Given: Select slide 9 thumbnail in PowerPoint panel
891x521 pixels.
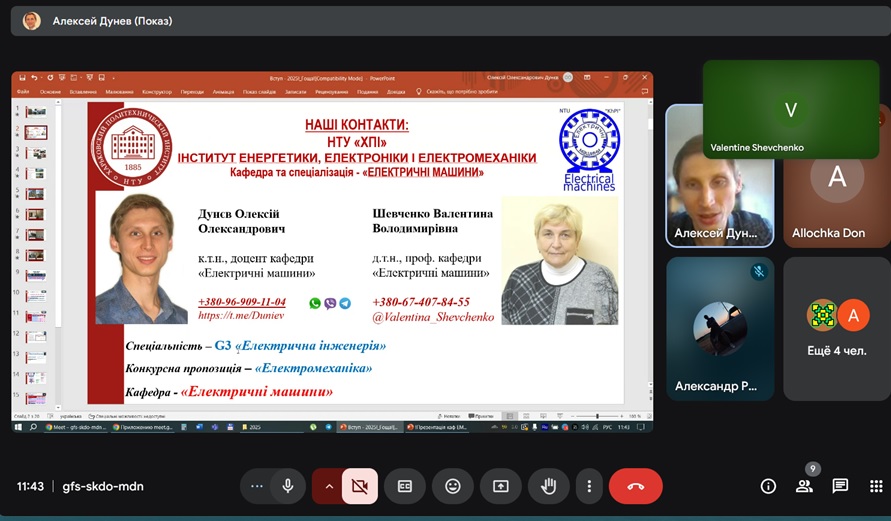Looking at the screenshot, I should tap(36, 276).
